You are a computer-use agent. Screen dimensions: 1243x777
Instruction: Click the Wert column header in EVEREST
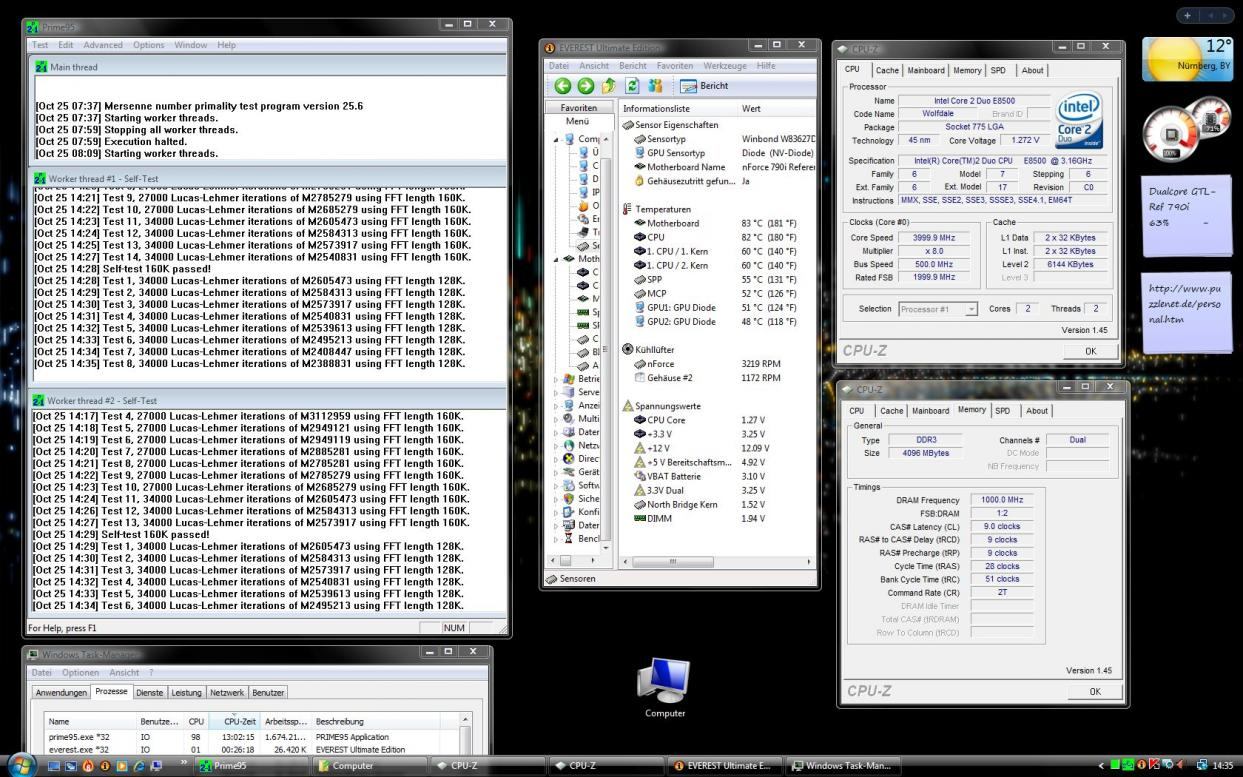tap(777, 108)
